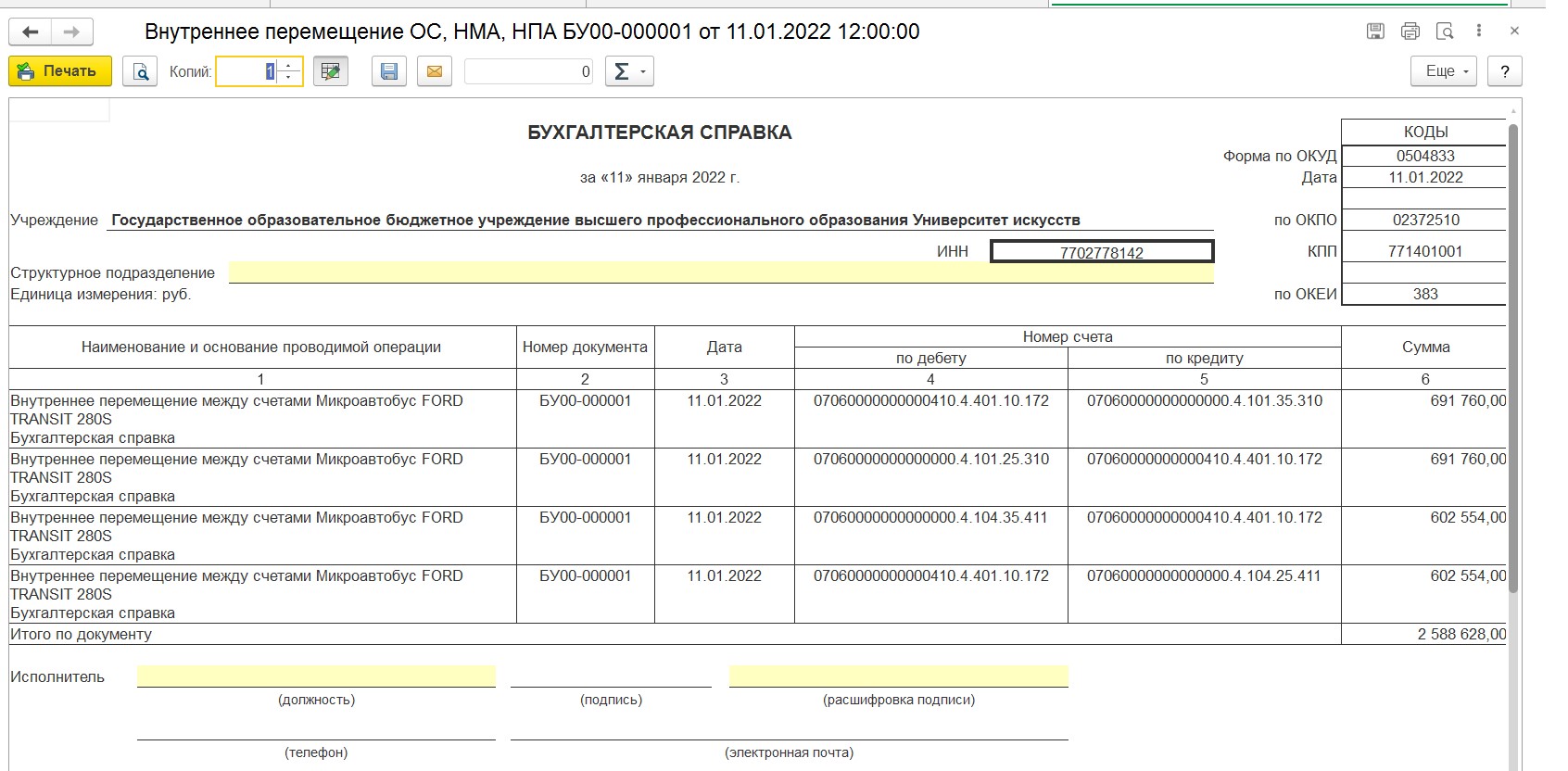
Task: Click the yellow Печать button
Action: 60,71
